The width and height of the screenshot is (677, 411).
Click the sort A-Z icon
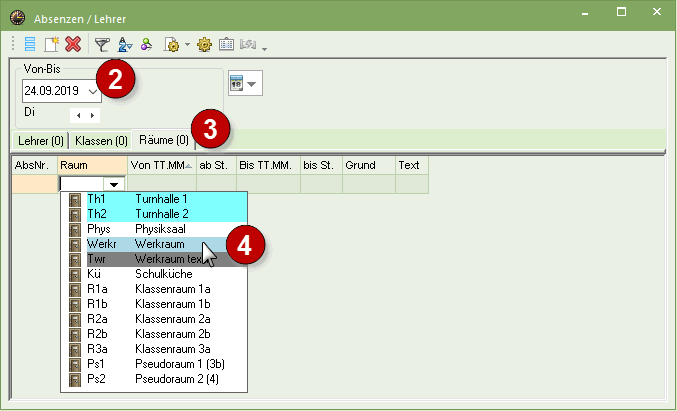pyautogui.click(x=125, y=44)
